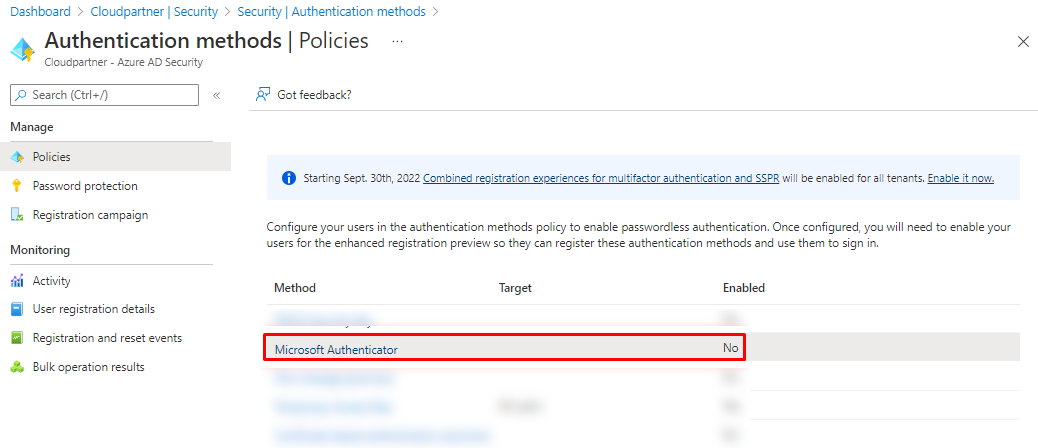Click the Enable it now link

tap(960, 178)
